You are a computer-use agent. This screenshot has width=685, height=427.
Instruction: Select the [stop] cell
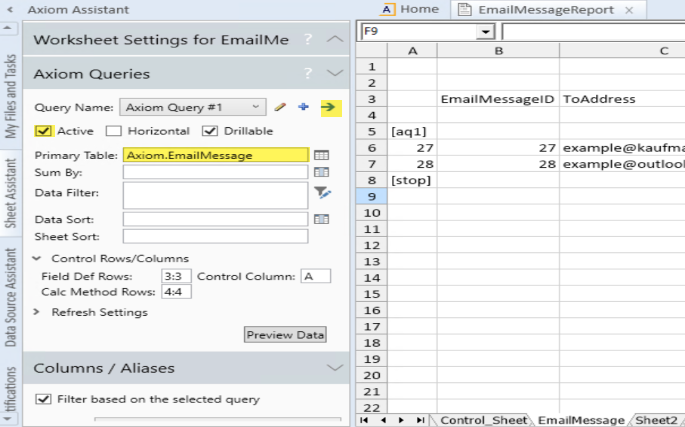pyautogui.click(x=412, y=180)
